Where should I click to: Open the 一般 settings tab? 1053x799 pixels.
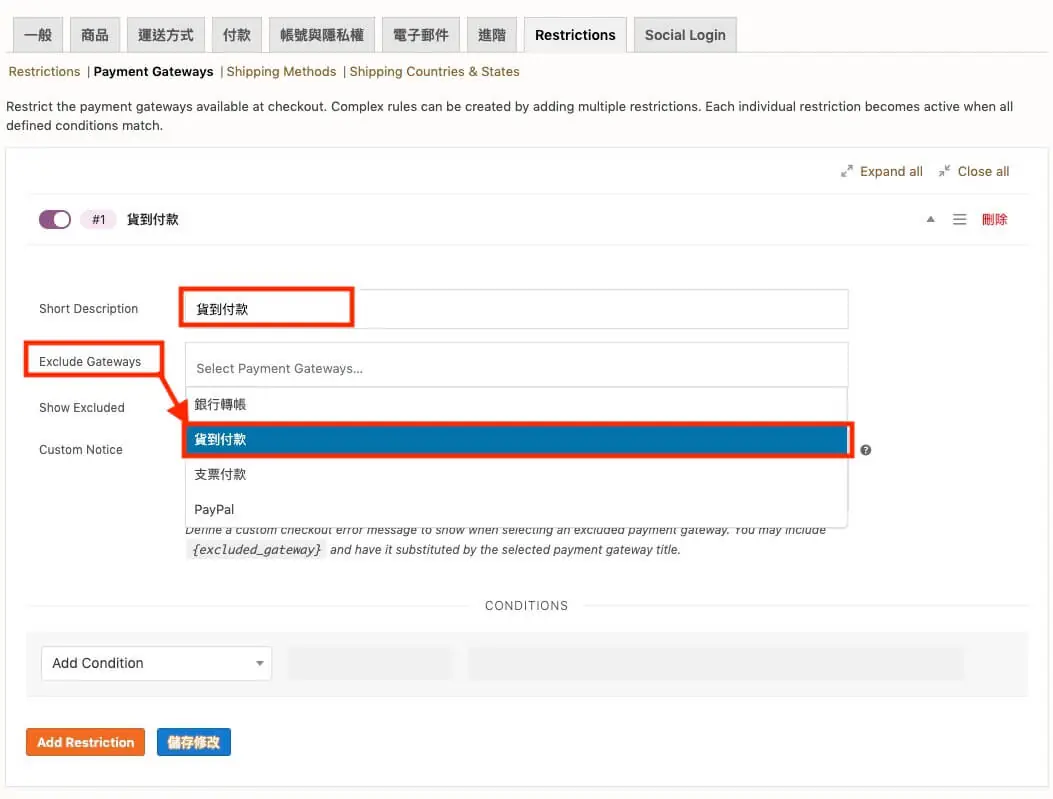click(38, 35)
